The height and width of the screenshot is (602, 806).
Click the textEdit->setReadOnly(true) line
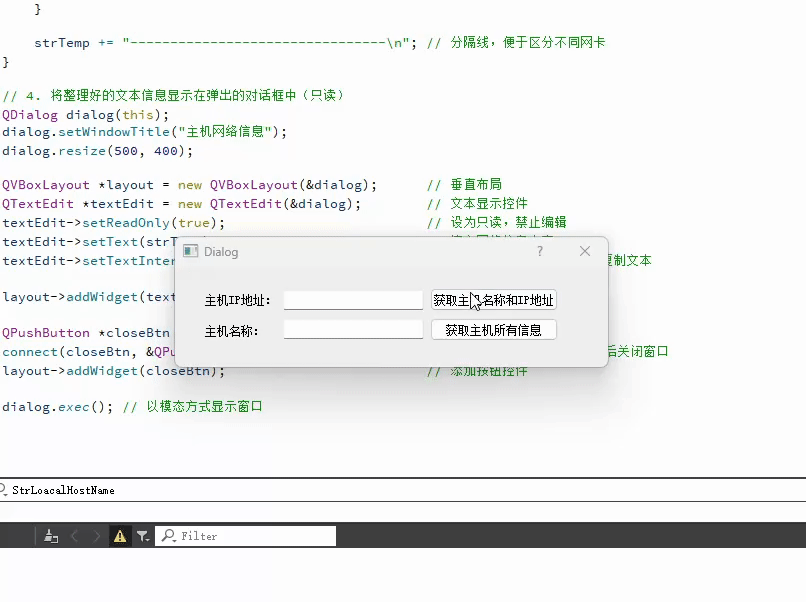tap(114, 223)
